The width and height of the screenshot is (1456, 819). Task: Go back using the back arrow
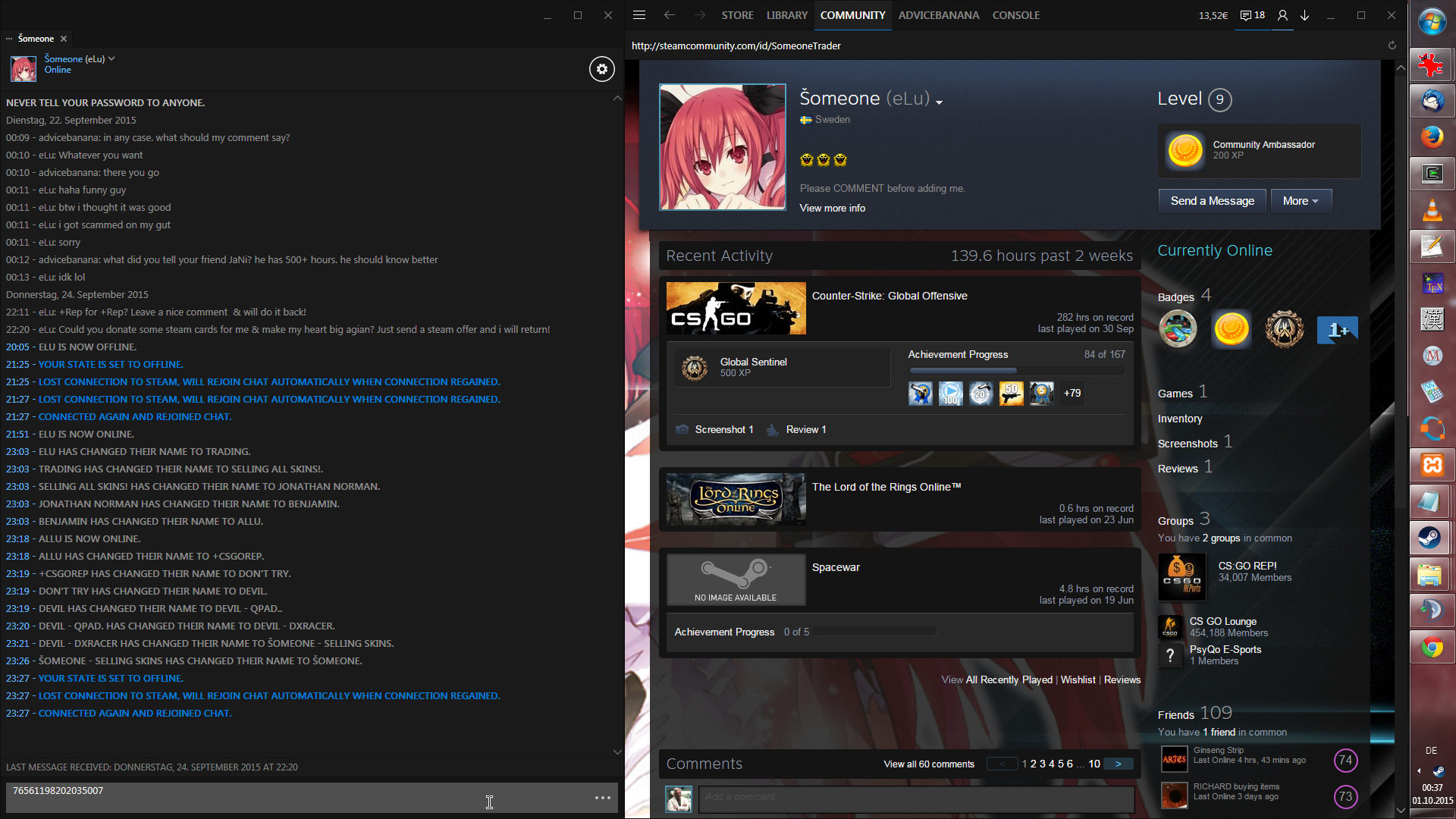669,15
